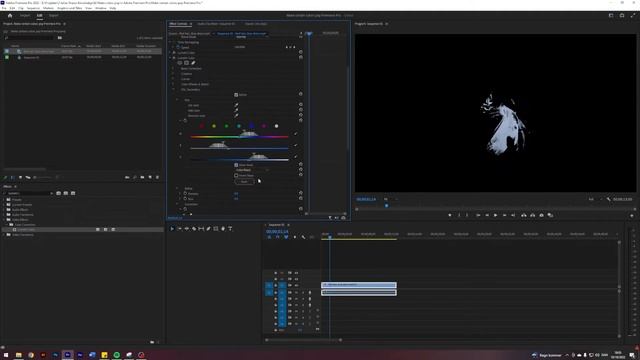Toggle Snap in the timeline
Screen dimensions: 640x360
pyautogui.click(x=278, y=237)
